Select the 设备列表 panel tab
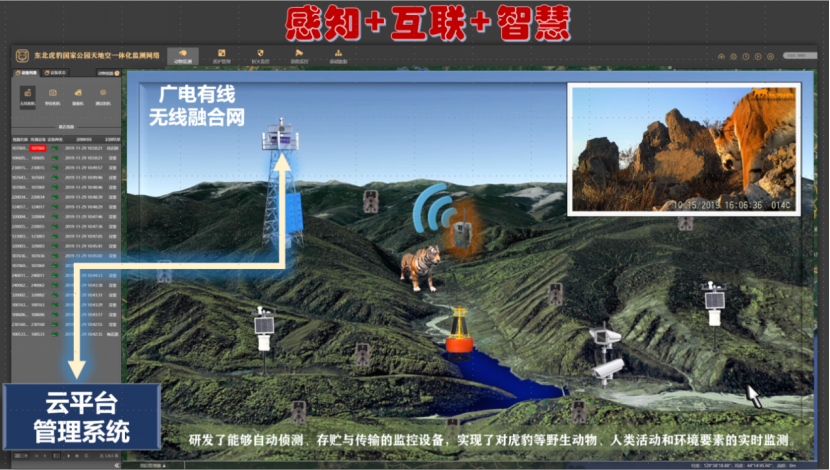Viewport: 830px width, 470px height. pyautogui.click(x=28, y=73)
